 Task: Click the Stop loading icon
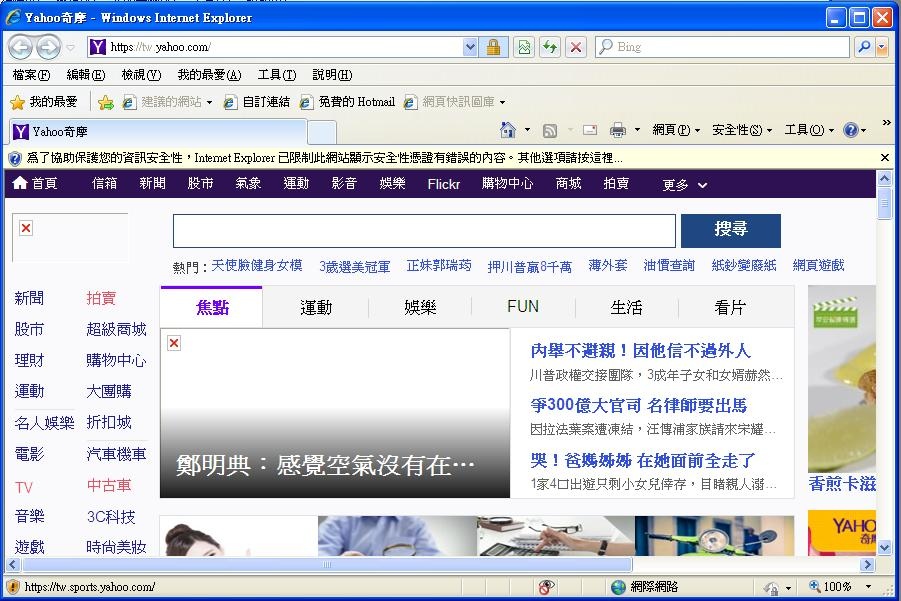(576, 47)
